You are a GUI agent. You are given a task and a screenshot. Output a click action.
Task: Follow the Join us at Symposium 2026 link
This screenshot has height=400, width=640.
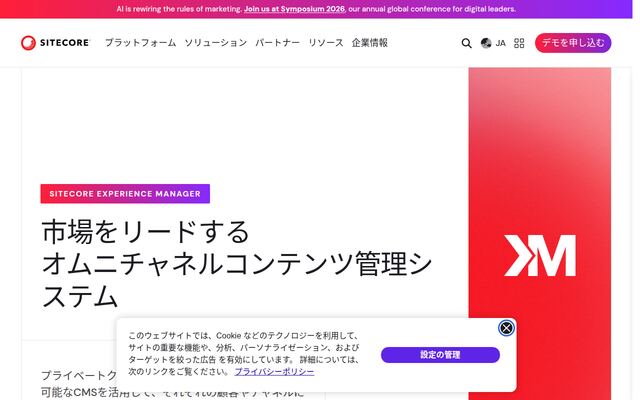pyautogui.click(x=294, y=9)
